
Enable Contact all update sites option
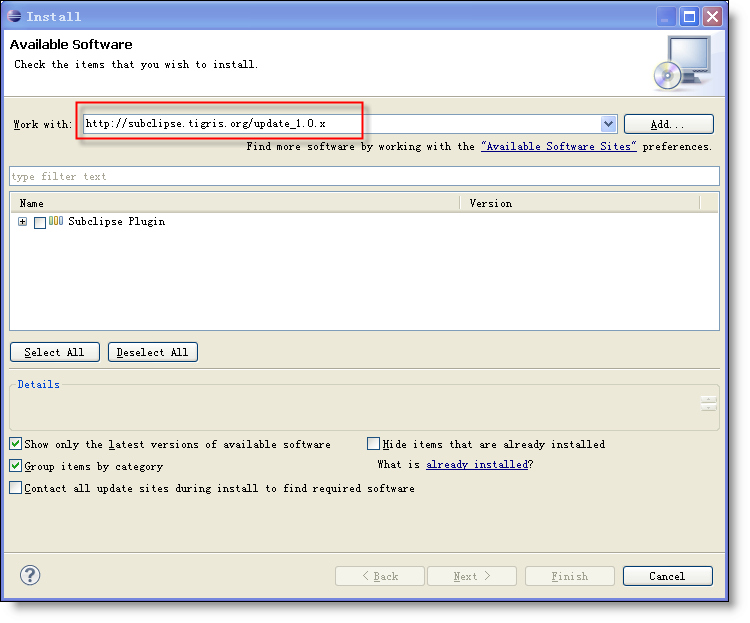click(x=15, y=488)
